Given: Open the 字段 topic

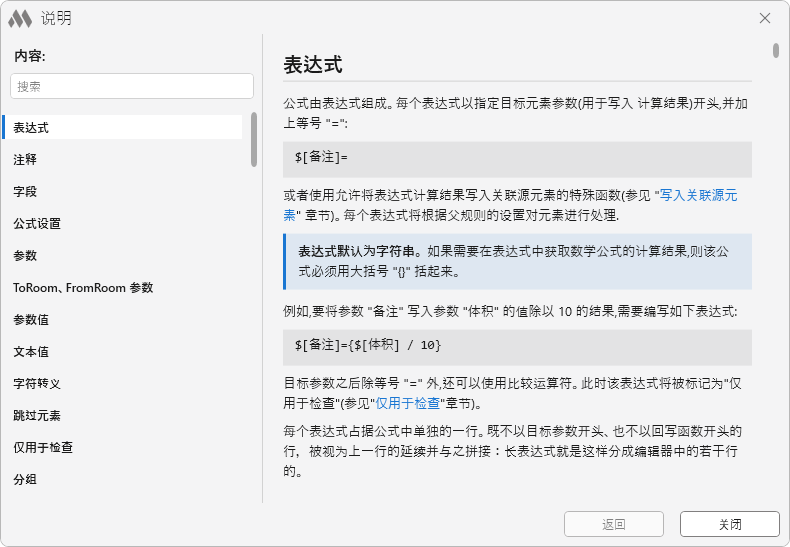Looking at the screenshot, I should [122, 191].
